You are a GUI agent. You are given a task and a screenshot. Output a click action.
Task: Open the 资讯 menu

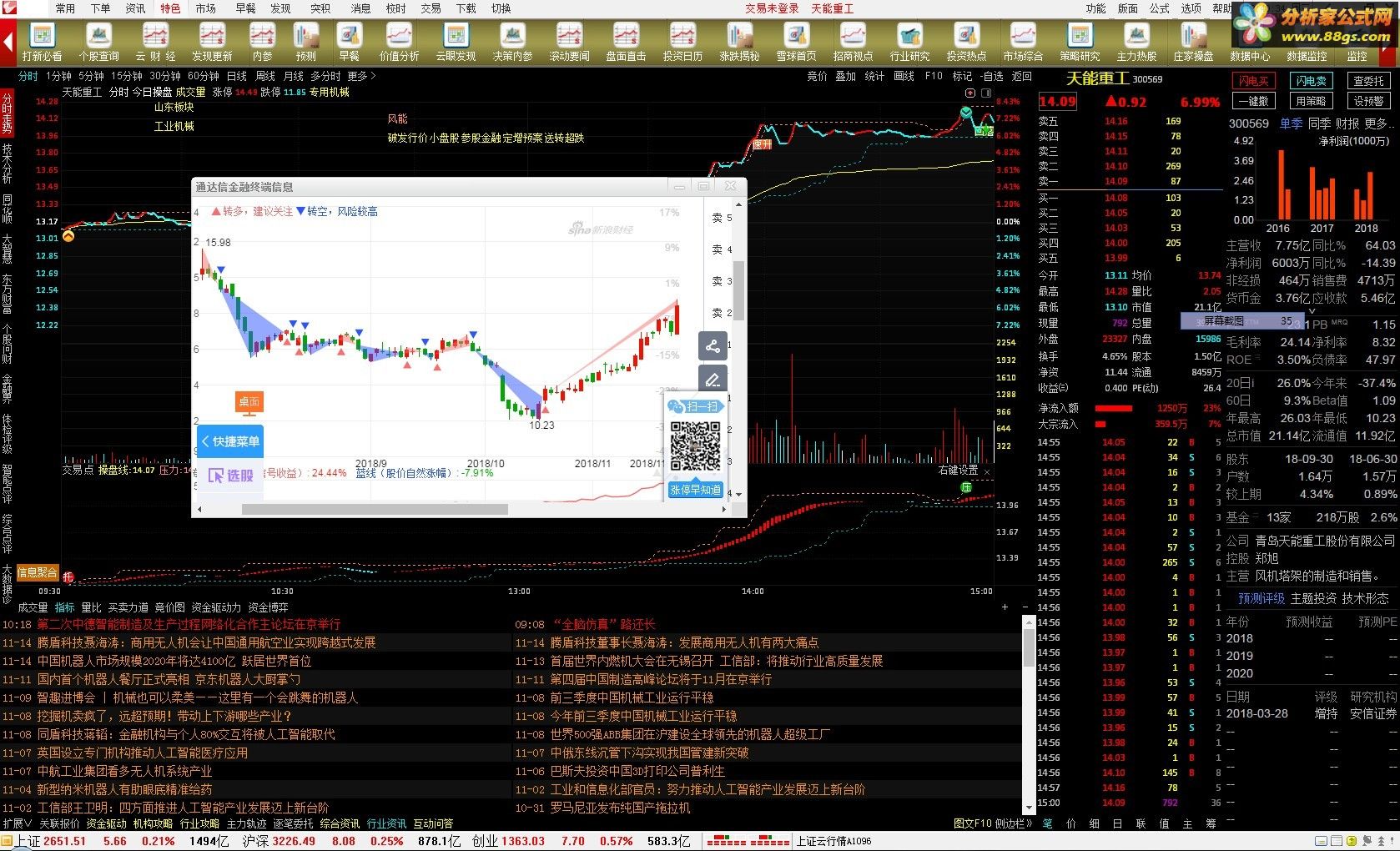click(x=135, y=8)
